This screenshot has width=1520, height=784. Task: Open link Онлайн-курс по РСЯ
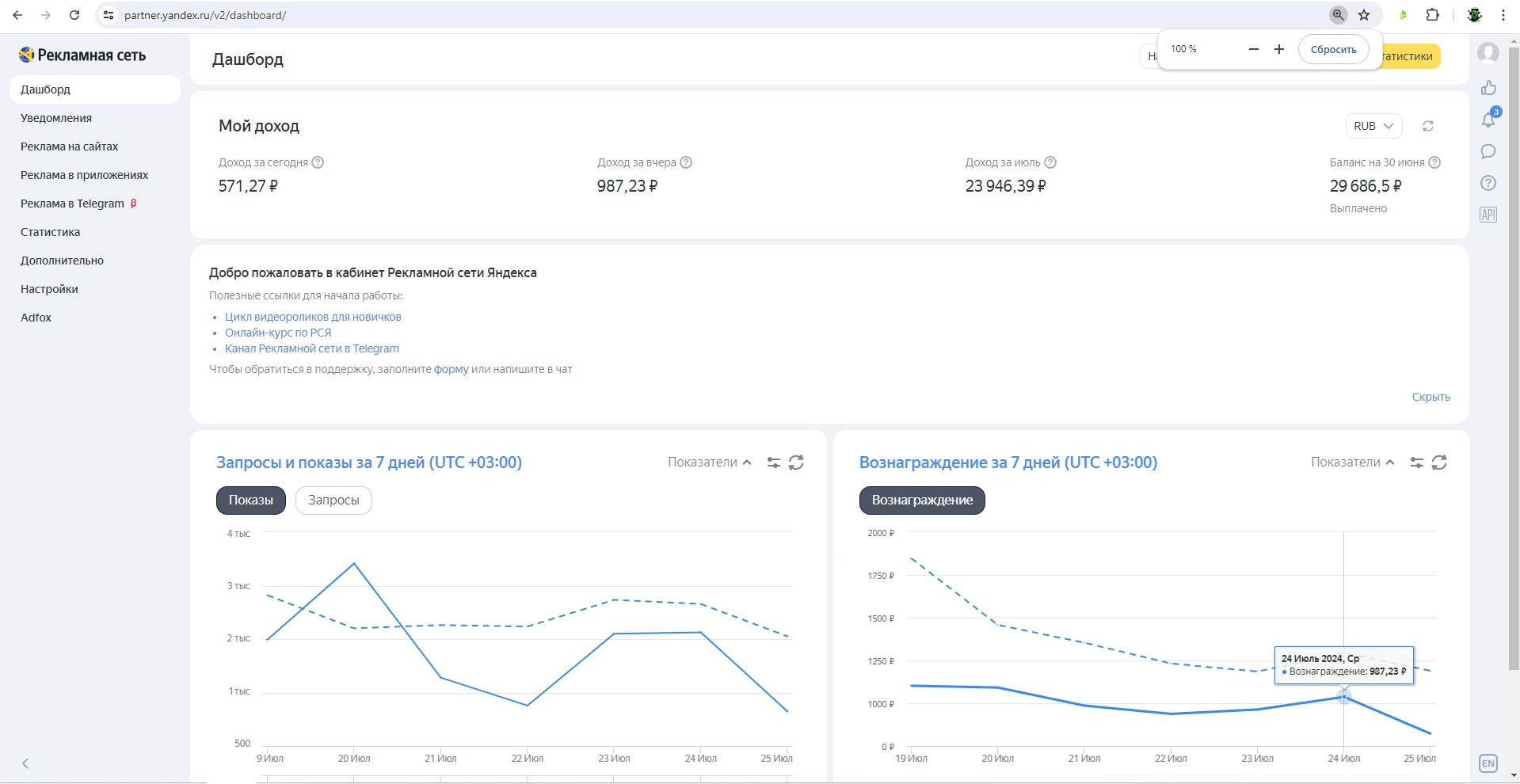coord(278,333)
